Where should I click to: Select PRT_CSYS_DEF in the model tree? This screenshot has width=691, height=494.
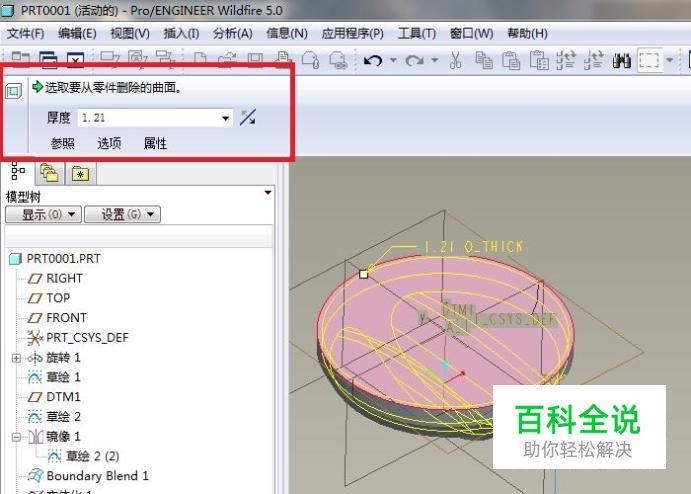[x=87, y=338]
